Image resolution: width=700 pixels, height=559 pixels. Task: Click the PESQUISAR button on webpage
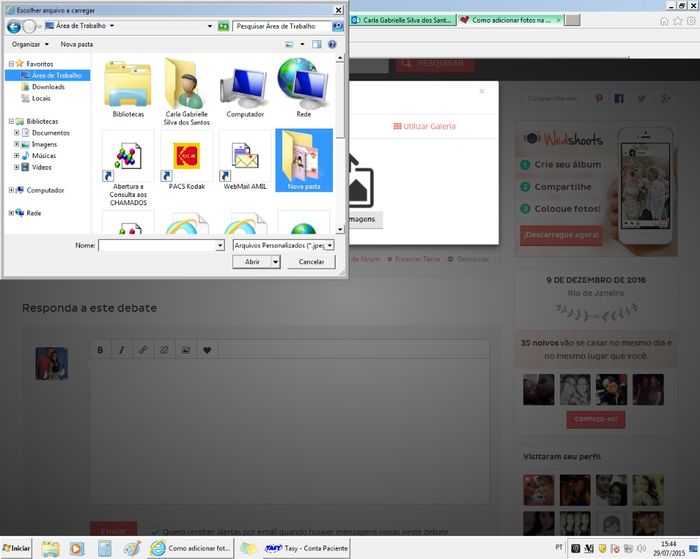point(434,63)
